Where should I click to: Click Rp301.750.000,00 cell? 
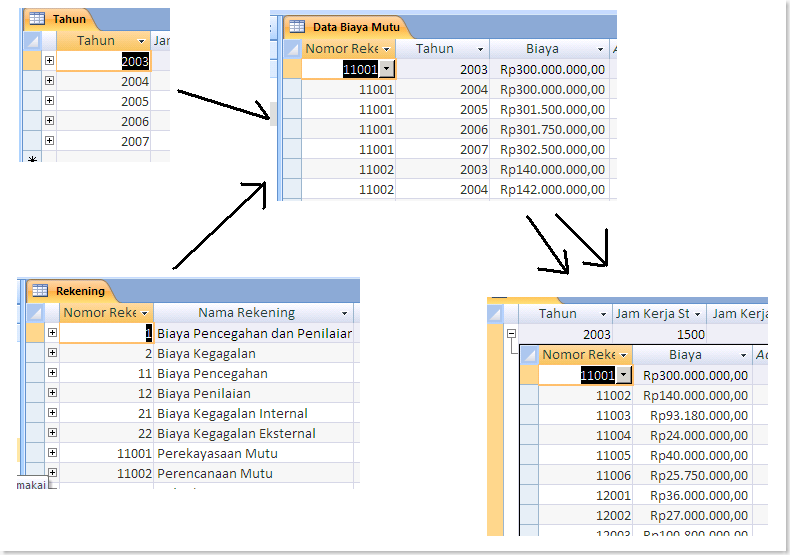[549, 129]
